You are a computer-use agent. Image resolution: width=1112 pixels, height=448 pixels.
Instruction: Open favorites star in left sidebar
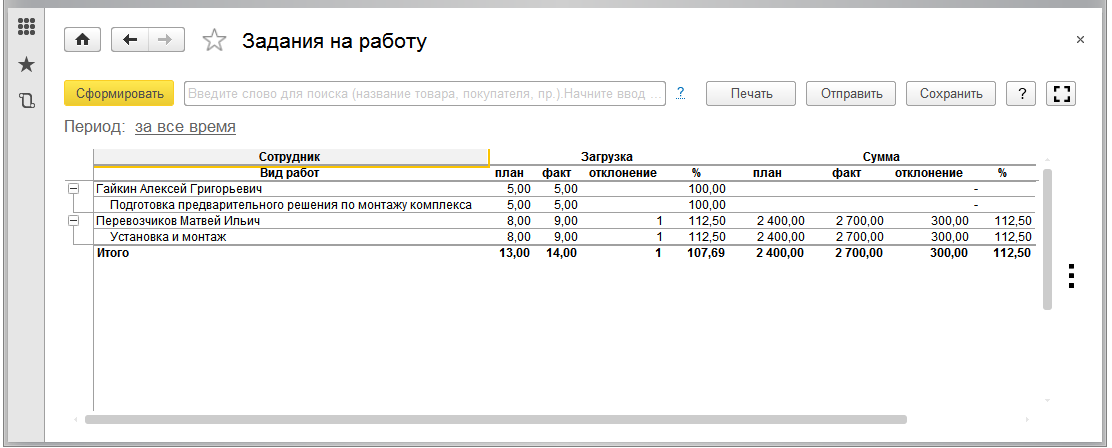[x=26, y=65]
